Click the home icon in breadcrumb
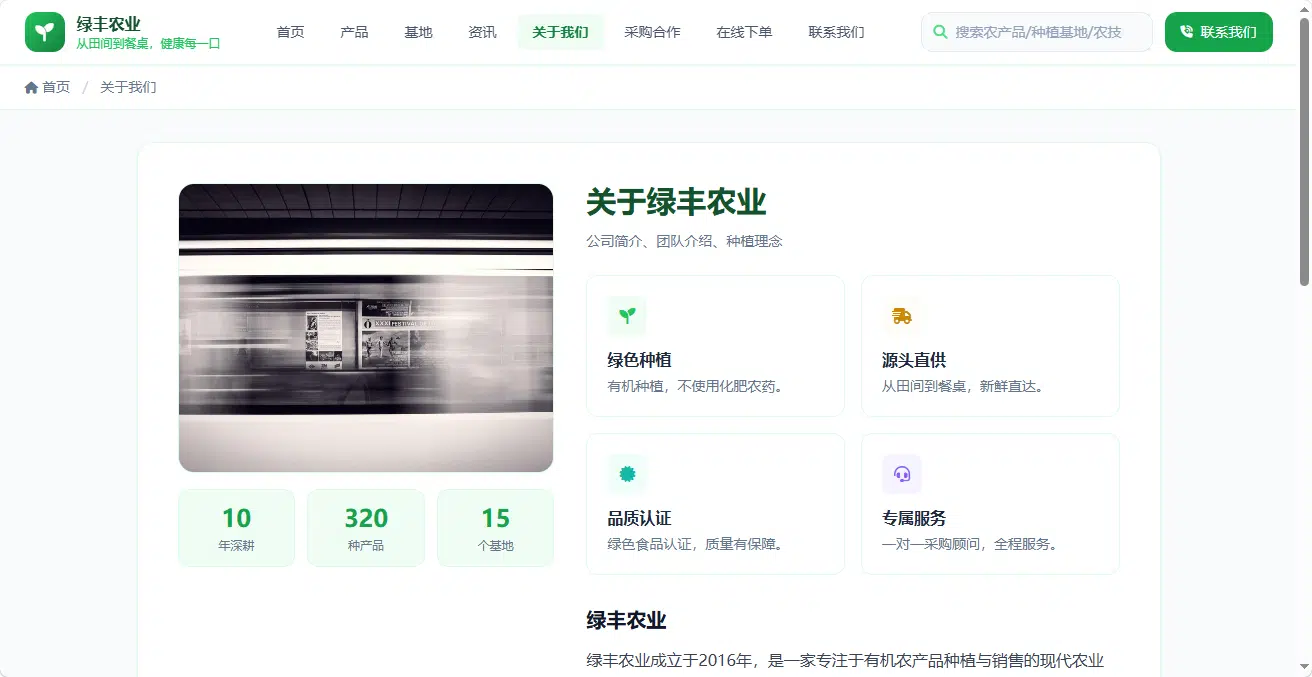This screenshot has width=1312, height=677. coord(31,88)
